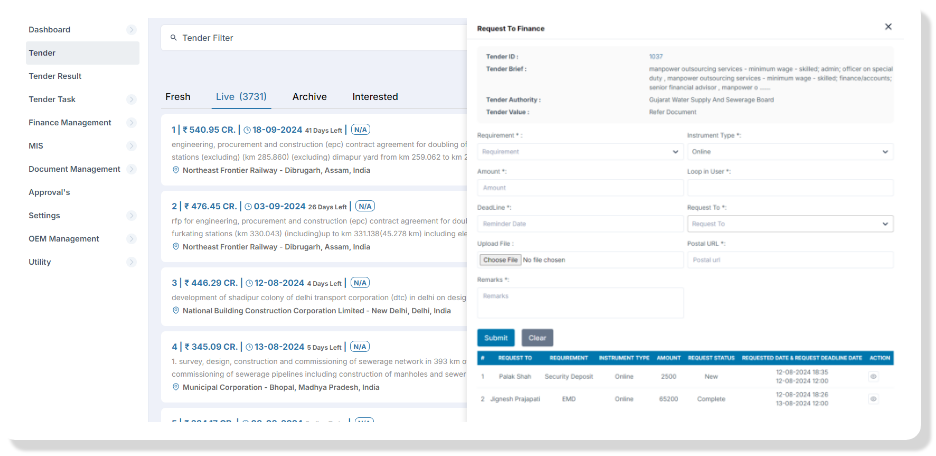Image resolution: width=936 pixels, height=456 pixels.
Task: Open the Requirement dropdown
Action: [x=580, y=152]
